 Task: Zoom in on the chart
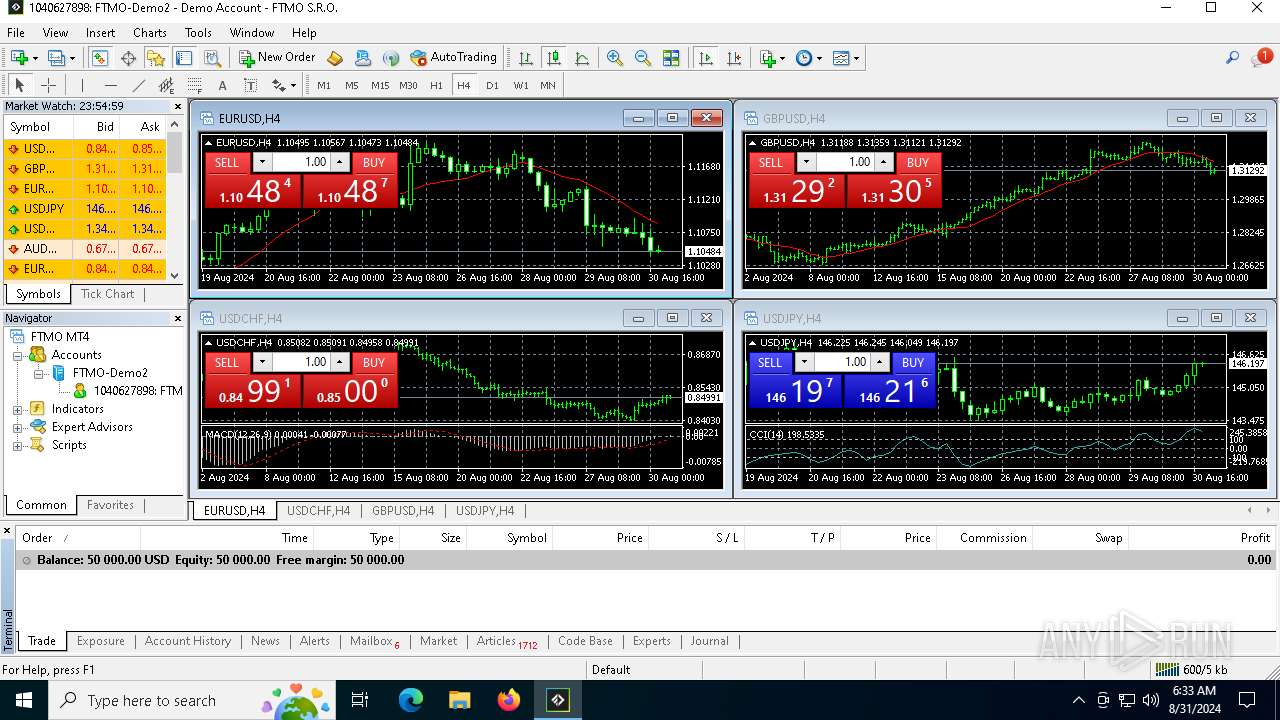615,58
